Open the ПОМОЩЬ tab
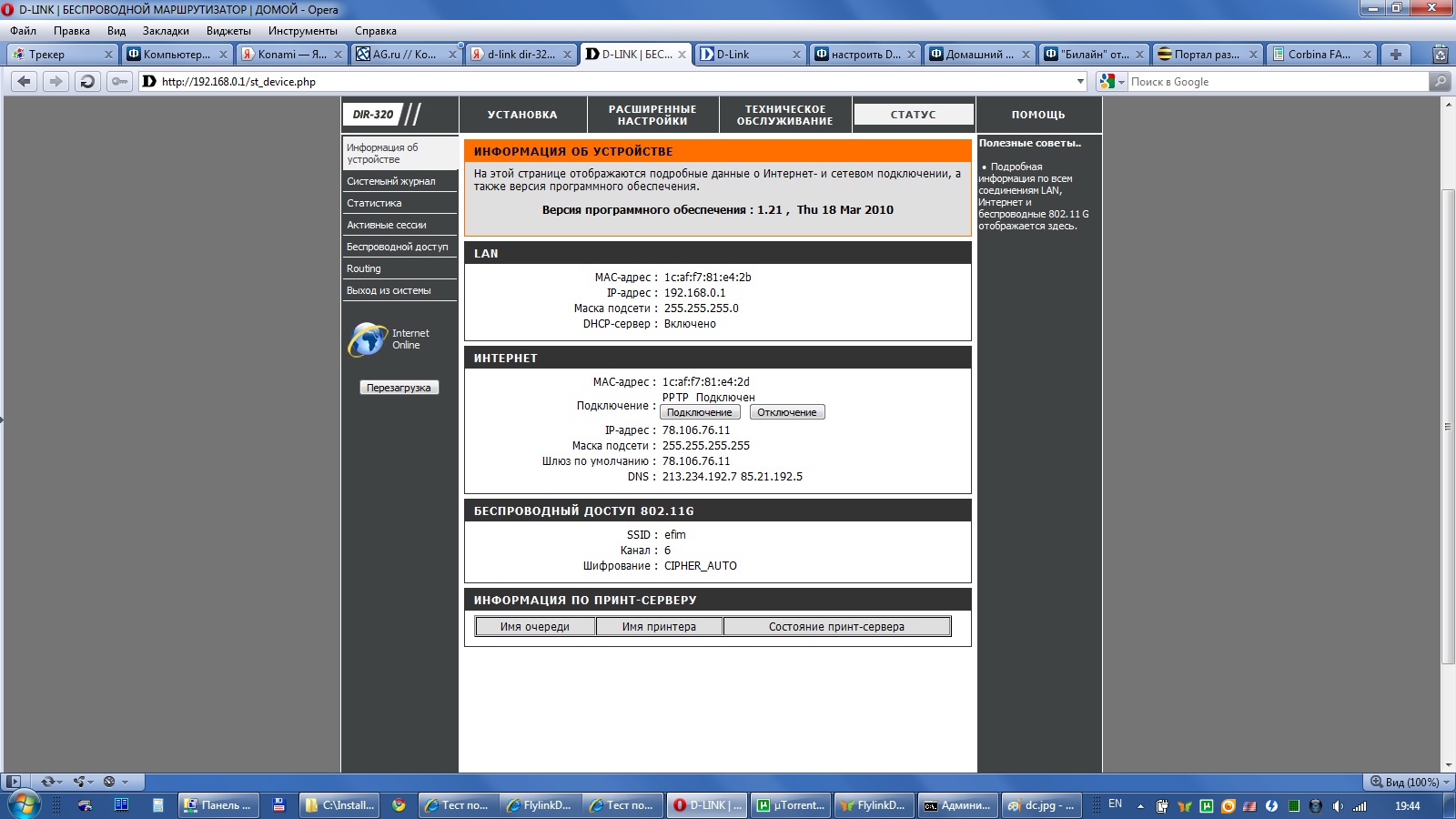The height and width of the screenshot is (819, 1456). (x=1038, y=115)
